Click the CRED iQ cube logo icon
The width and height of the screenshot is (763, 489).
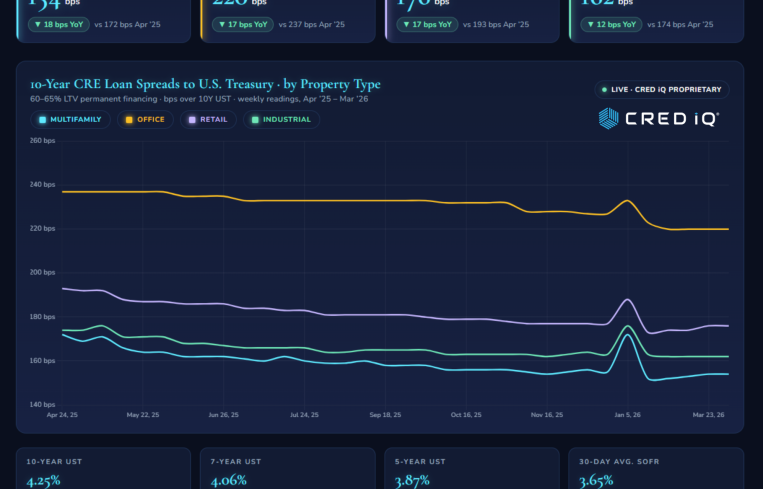(608, 119)
